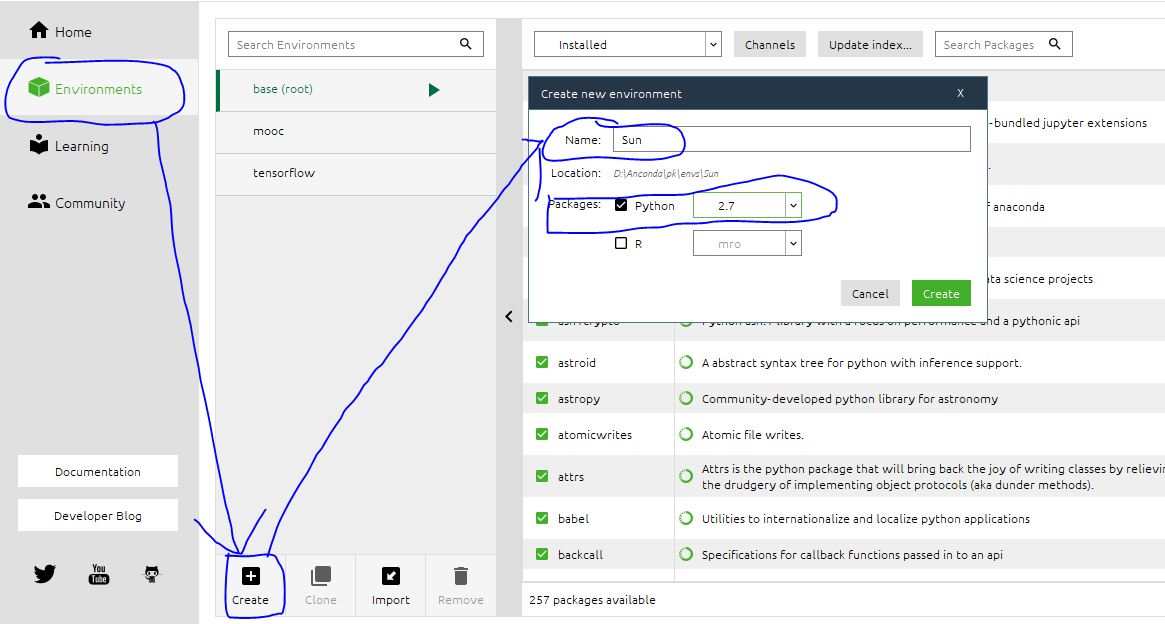
Task: Create a new environment from the bottom toolbar
Action: [x=250, y=585]
